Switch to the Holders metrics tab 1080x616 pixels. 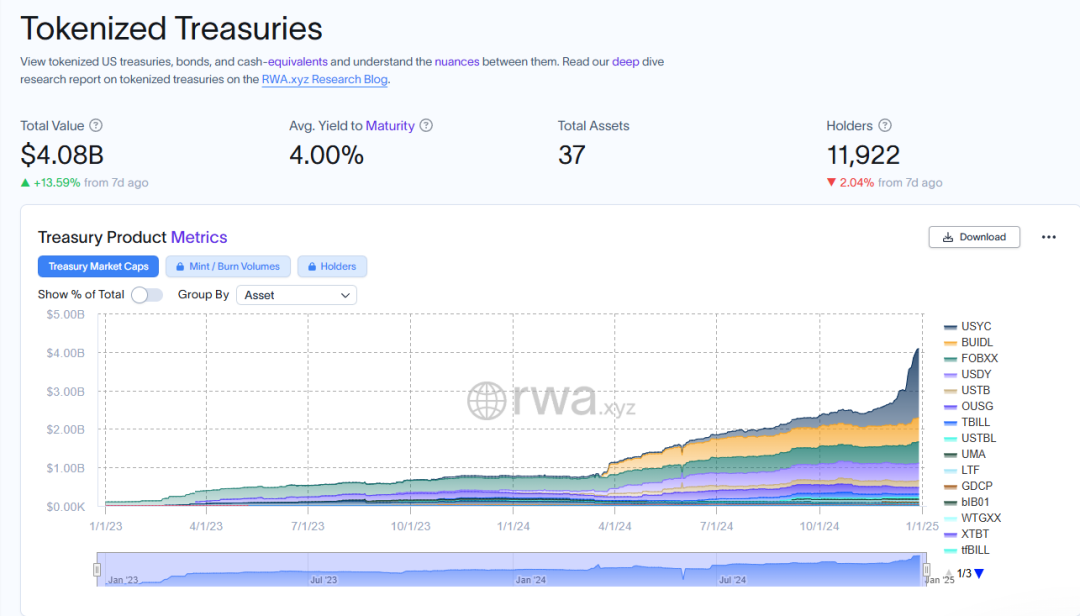[x=332, y=267]
